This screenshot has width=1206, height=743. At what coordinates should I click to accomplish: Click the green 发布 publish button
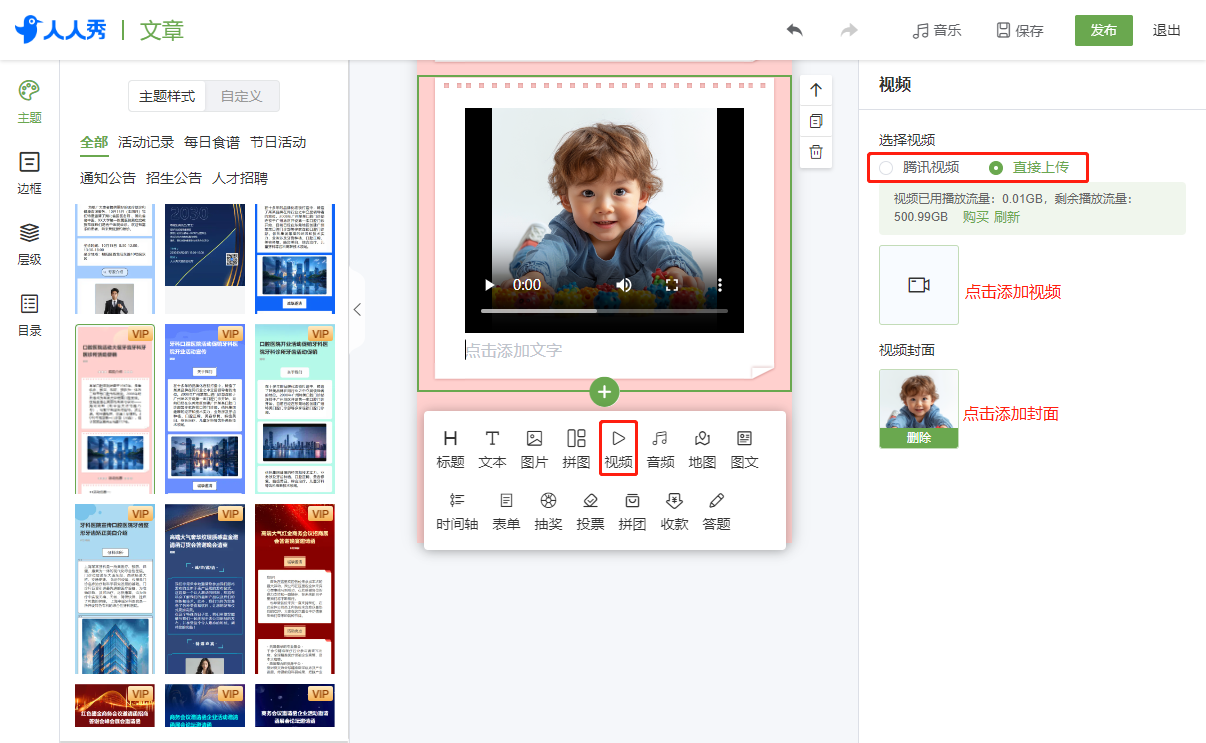[1104, 30]
